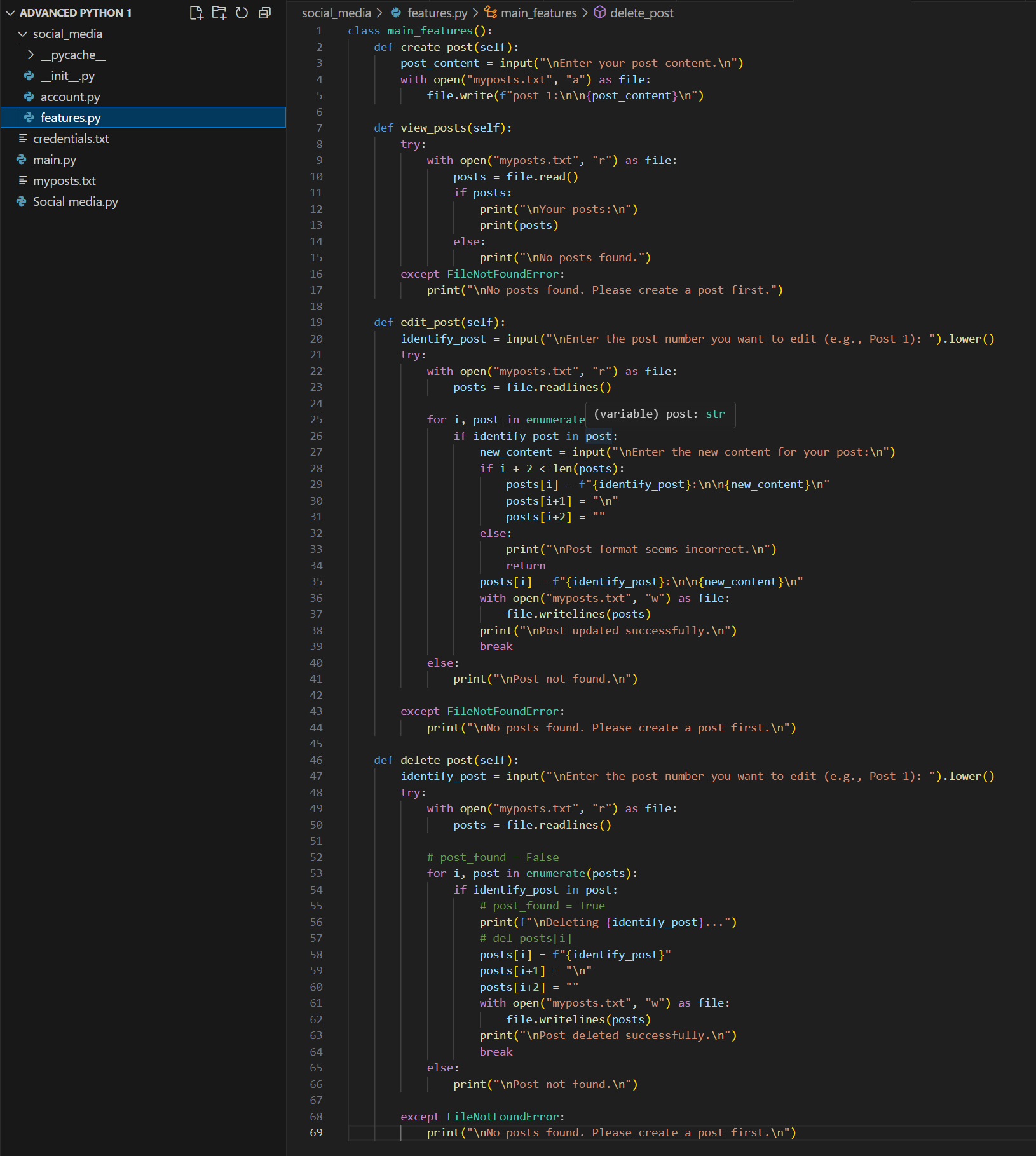Click the text file icon beside credentials.txt
This screenshot has width=1036, height=1156.
23,139
